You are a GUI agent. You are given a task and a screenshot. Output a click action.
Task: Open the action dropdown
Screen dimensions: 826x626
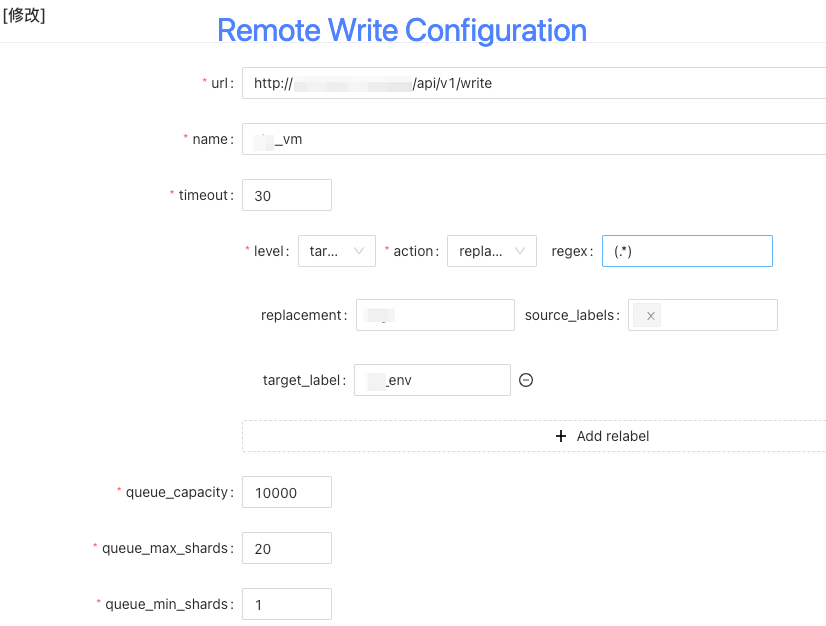coord(491,251)
